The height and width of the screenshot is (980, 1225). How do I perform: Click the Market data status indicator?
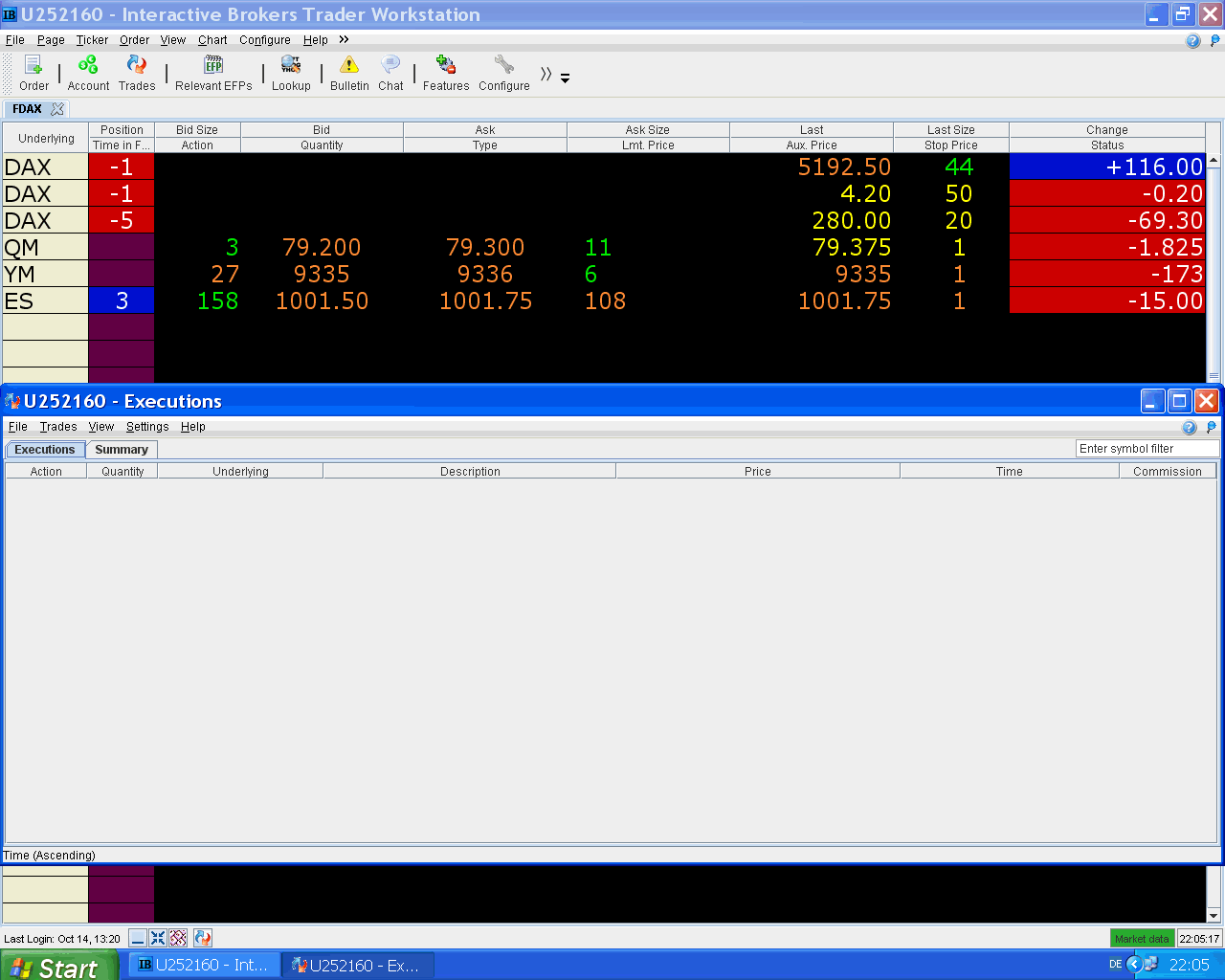point(1142,939)
